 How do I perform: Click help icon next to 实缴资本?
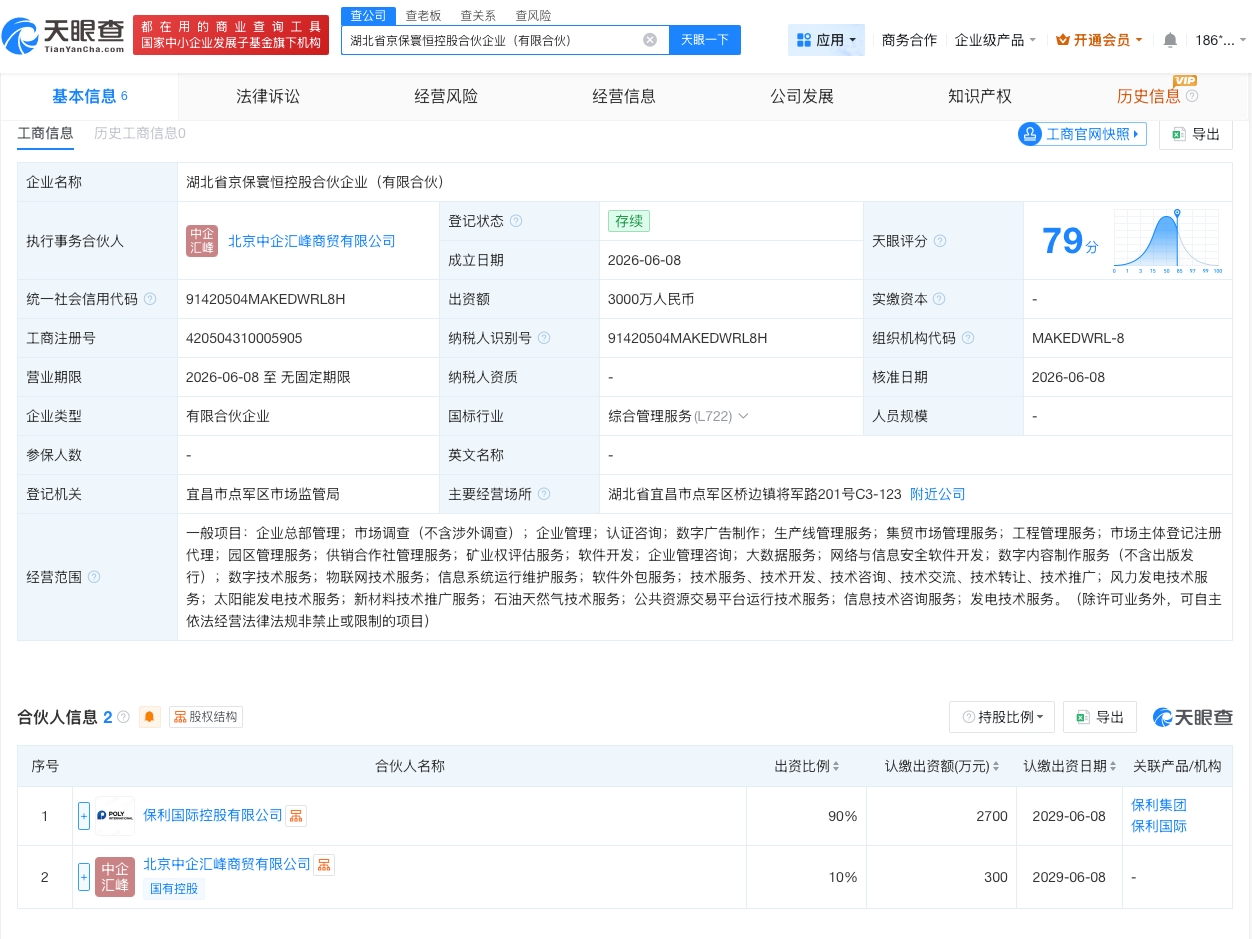[x=939, y=299]
